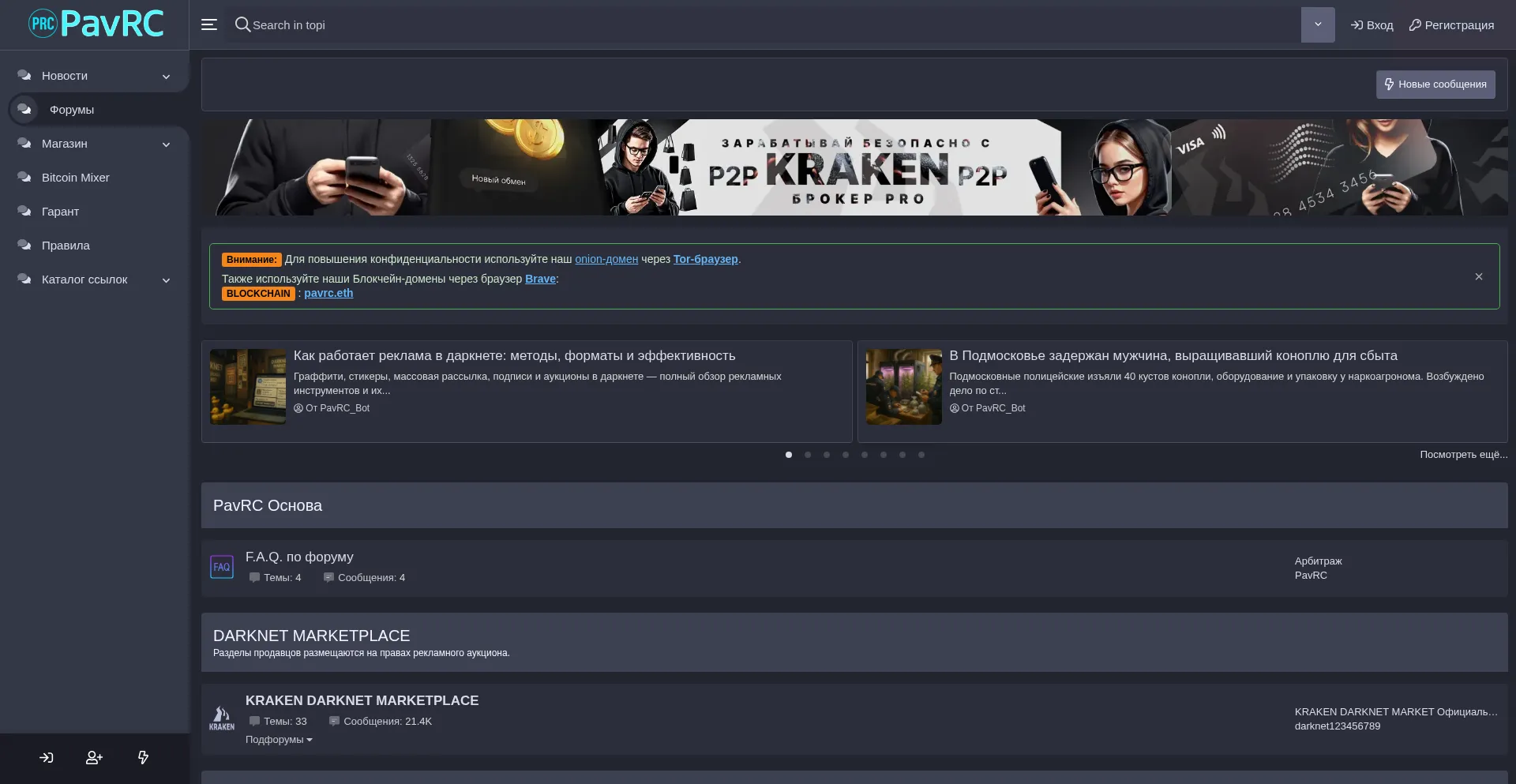Expand the Новости sidebar submenu chevron
The height and width of the screenshot is (784, 1516).
click(166, 77)
